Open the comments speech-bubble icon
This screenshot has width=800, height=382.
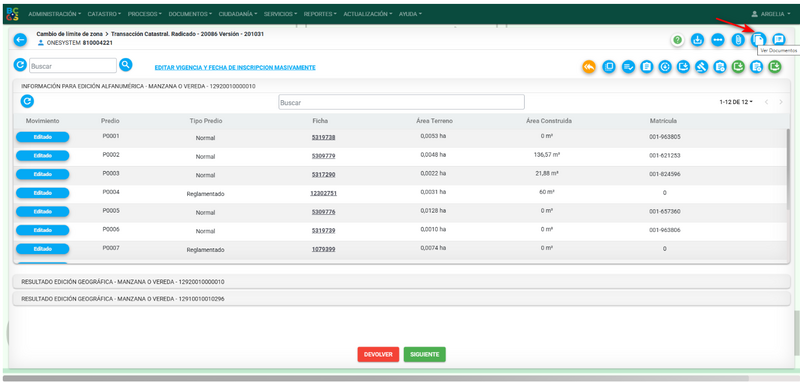point(778,40)
